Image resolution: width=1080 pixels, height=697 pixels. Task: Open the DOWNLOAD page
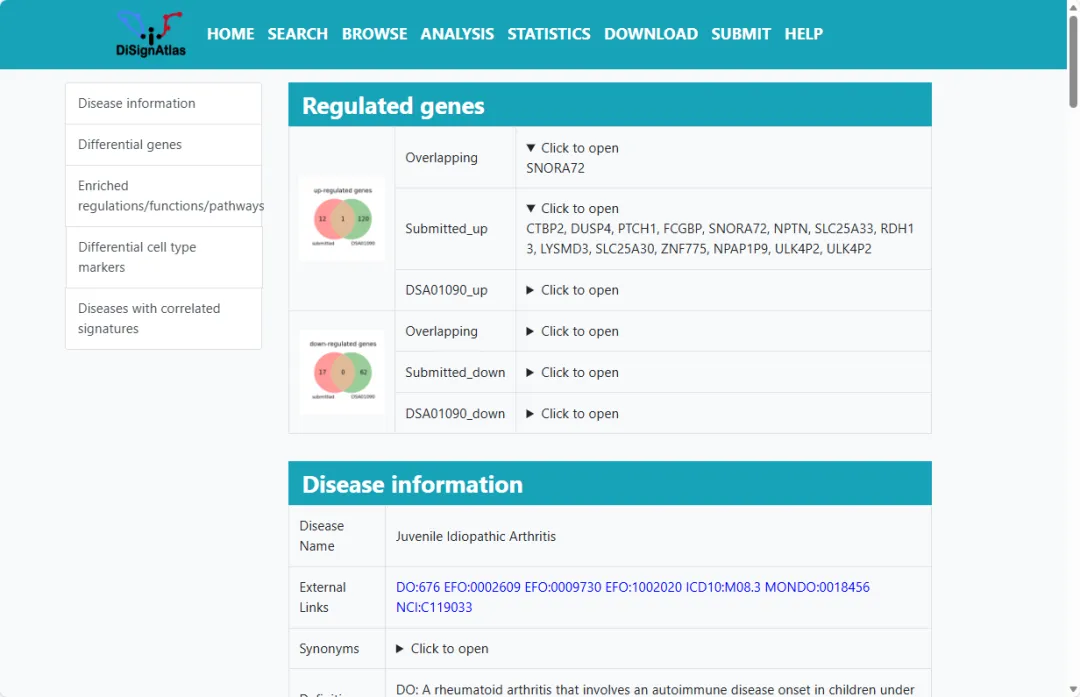(650, 34)
